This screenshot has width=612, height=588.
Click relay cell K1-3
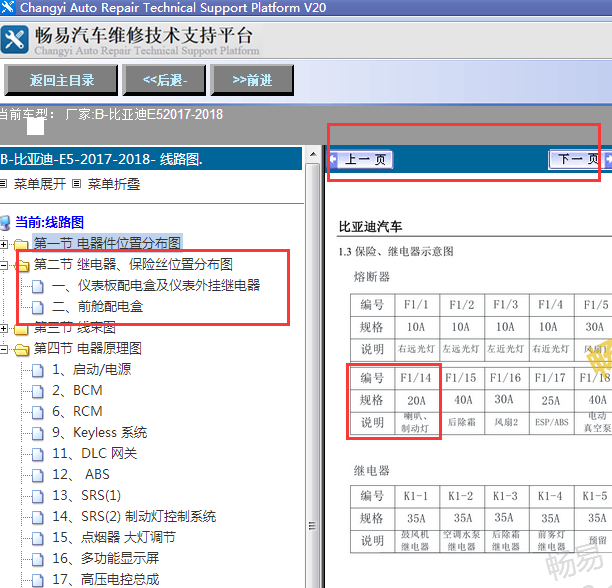pyautogui.click(x=506, y=496)
